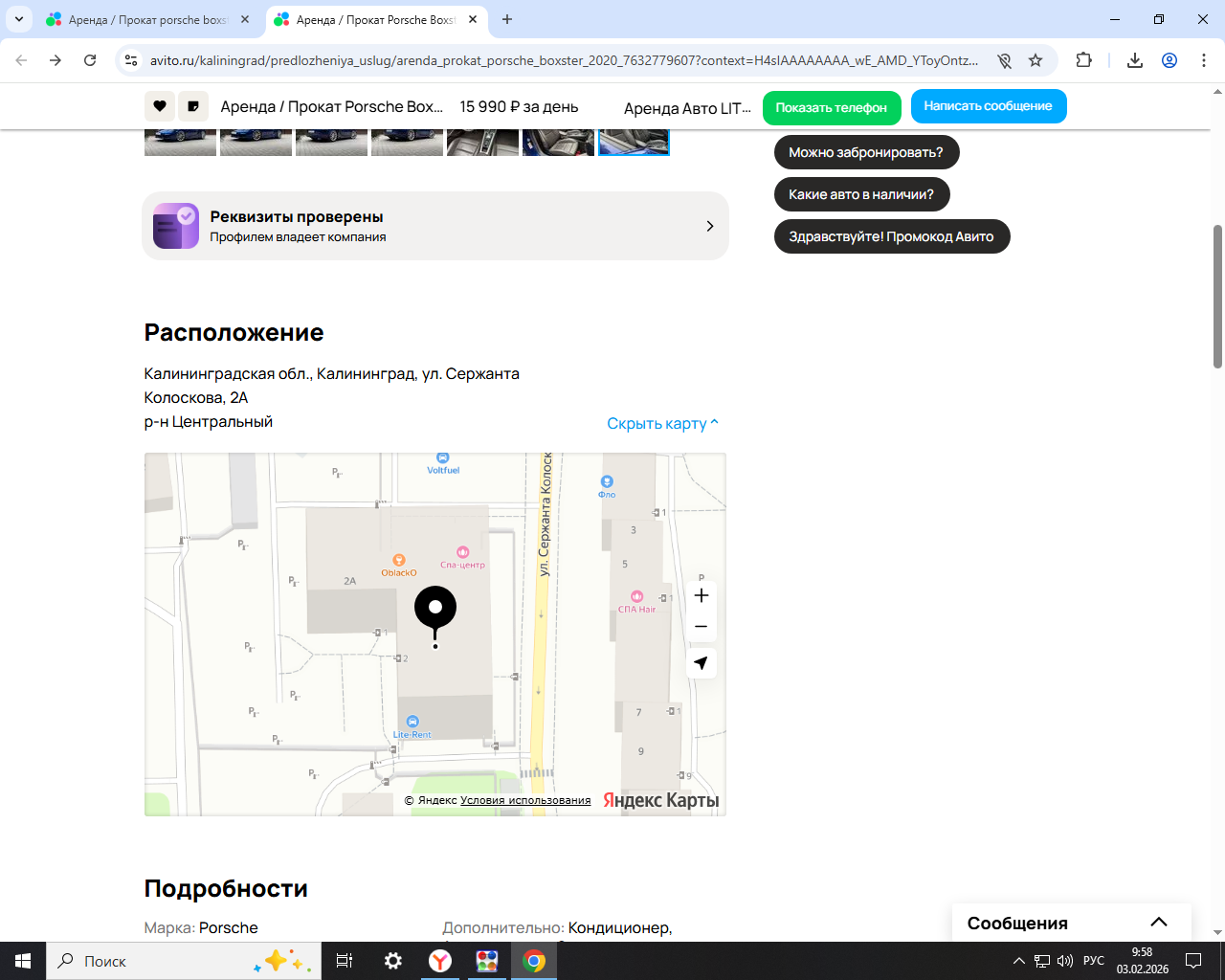This screenshot has width=1225, height=980.
Task: Collapse map via 'Скрыть карту' link
Action: (662, 423)
